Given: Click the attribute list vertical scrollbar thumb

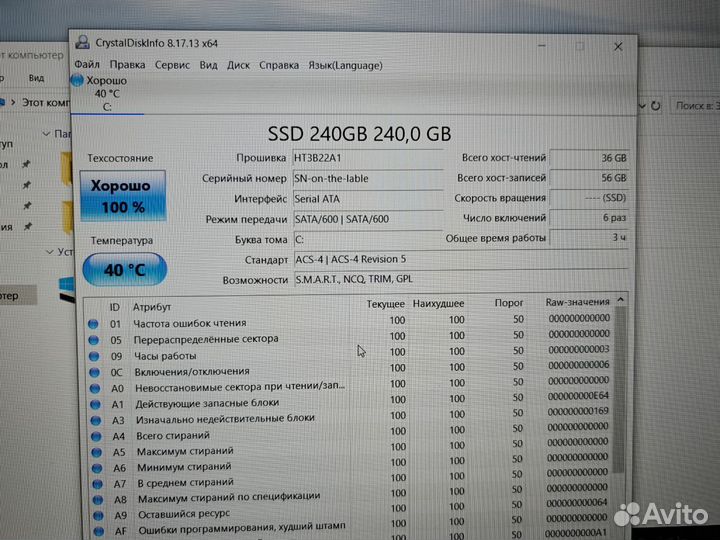Looking at the screenshot, I should pyautogui.click(x=620, y=389).
